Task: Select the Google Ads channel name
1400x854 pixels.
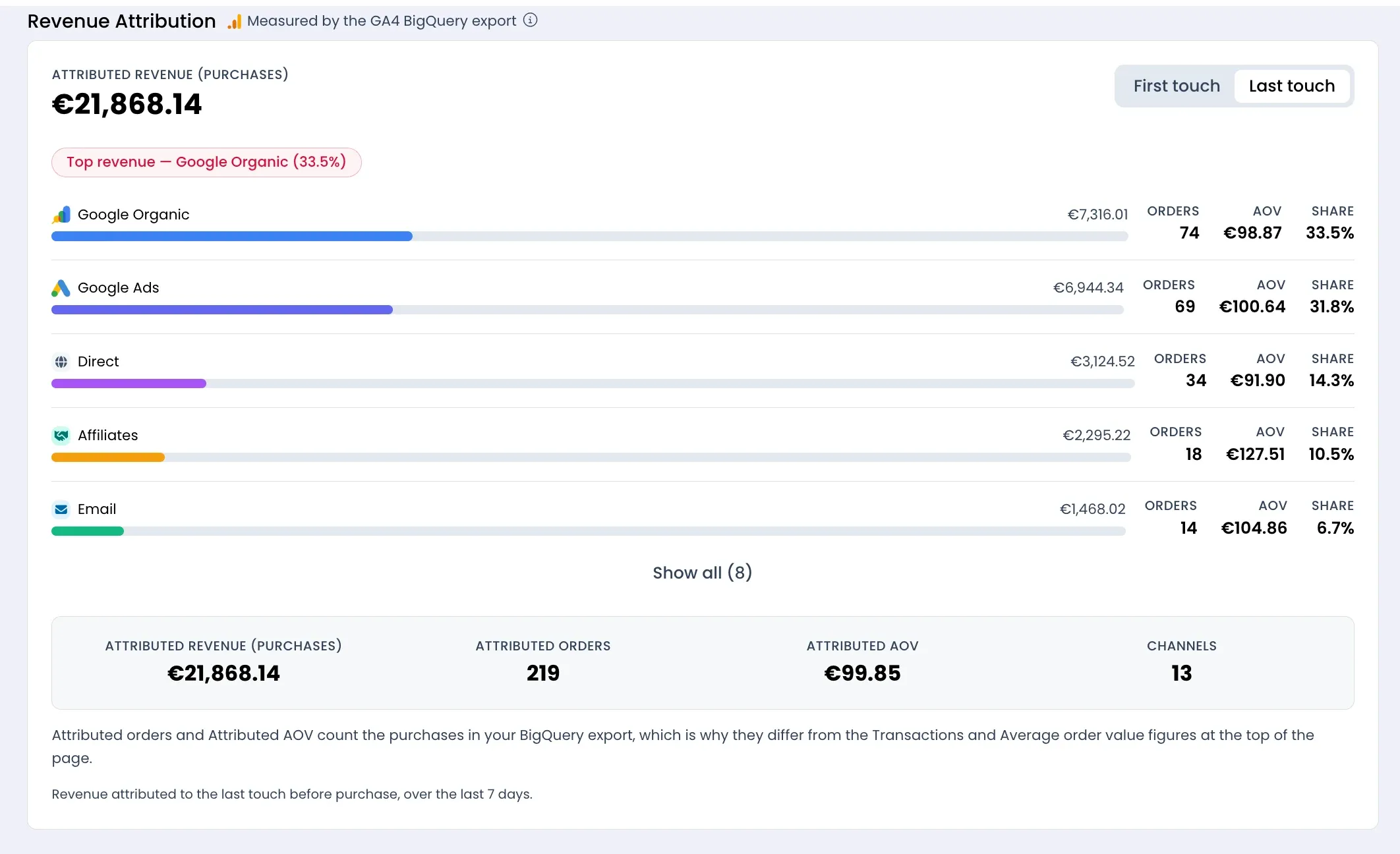Action: click(x=119, y=288)
